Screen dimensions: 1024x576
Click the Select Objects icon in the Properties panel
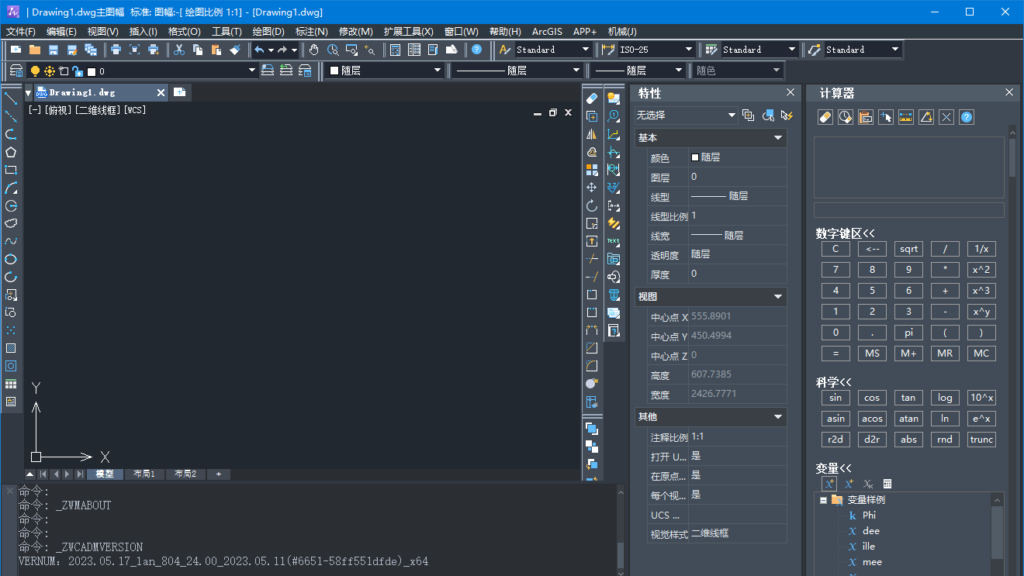coord(768,116)
